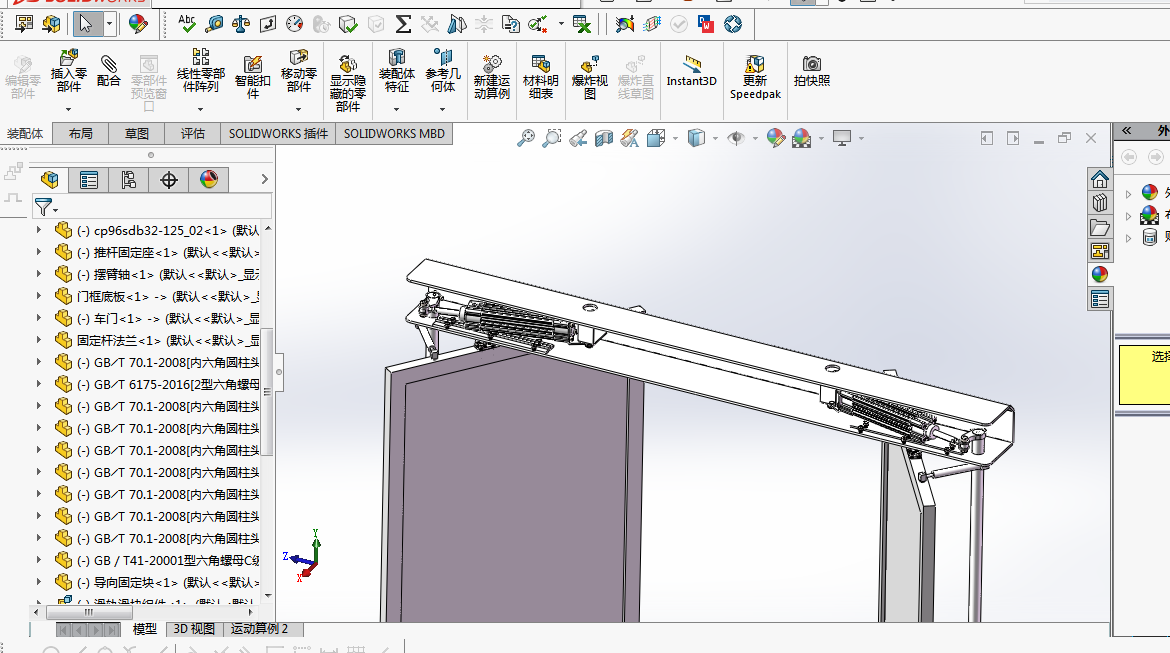Select 车门<1> in the feature tree

pyautogui.click(x=168, y=319)
